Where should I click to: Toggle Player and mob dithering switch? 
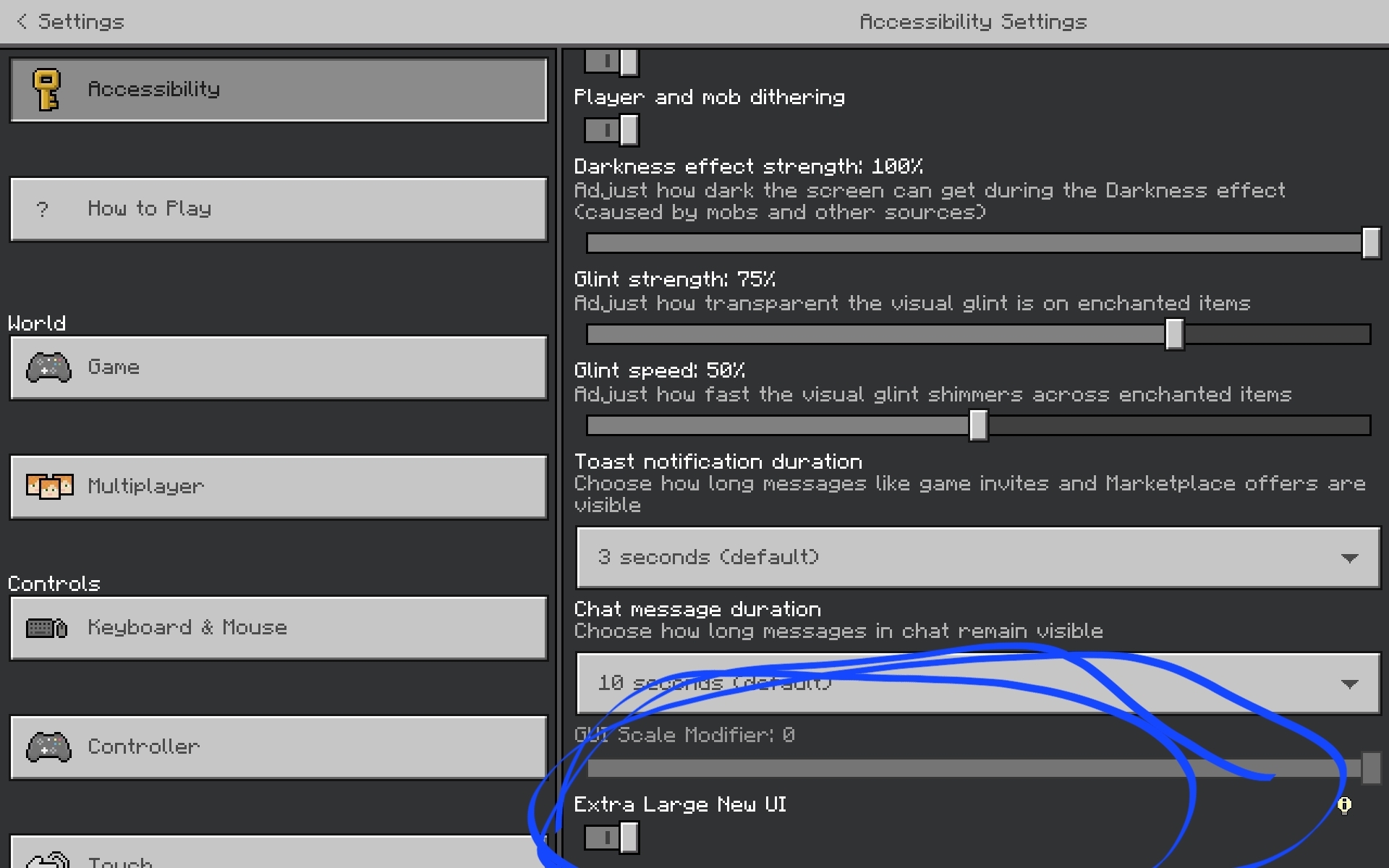click(611, 131)
